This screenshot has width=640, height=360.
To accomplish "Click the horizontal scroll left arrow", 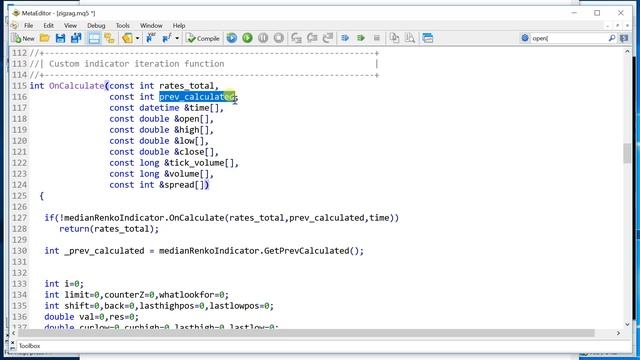I will click(x=13, y=333).
